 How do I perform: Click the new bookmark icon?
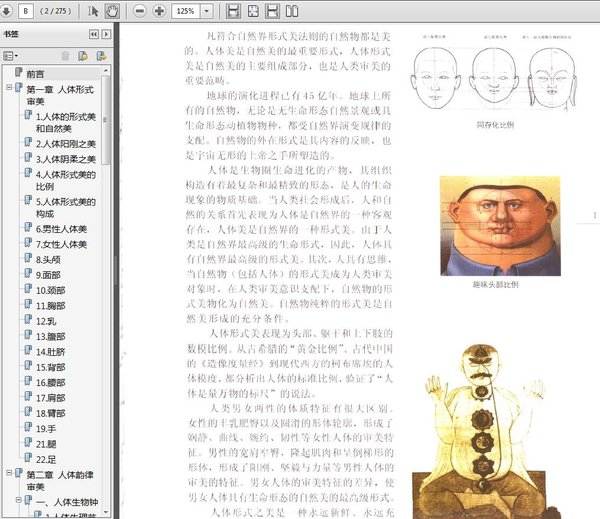click(x=83, y=56)
